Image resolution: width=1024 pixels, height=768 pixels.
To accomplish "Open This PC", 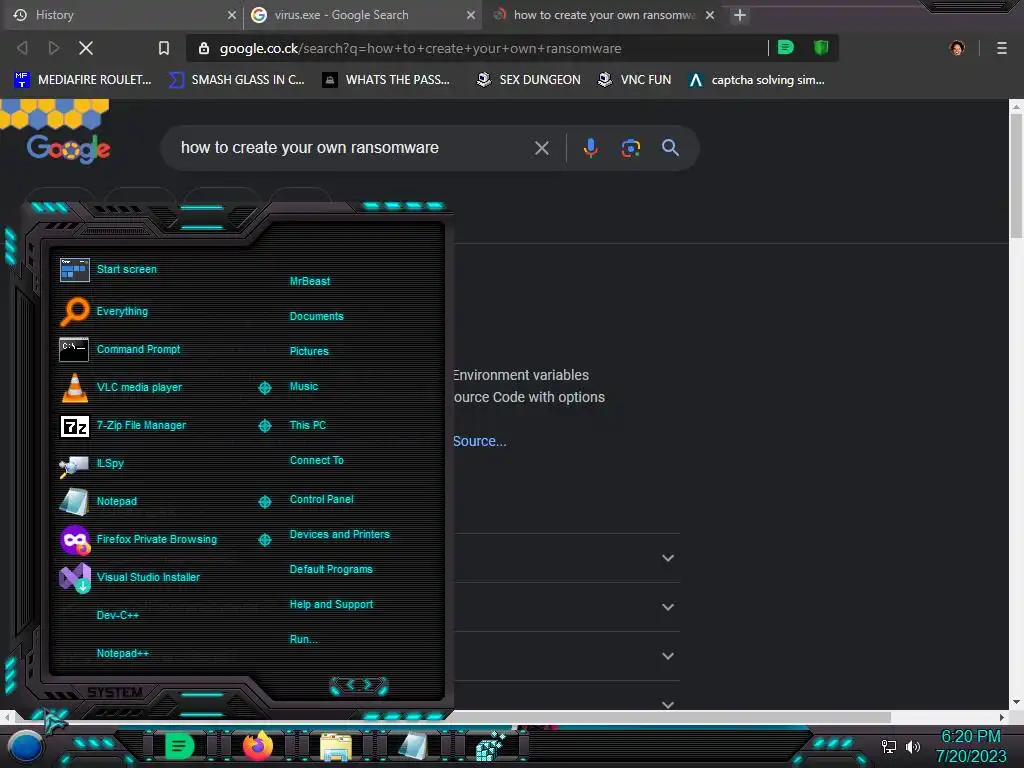I will 308,425.
